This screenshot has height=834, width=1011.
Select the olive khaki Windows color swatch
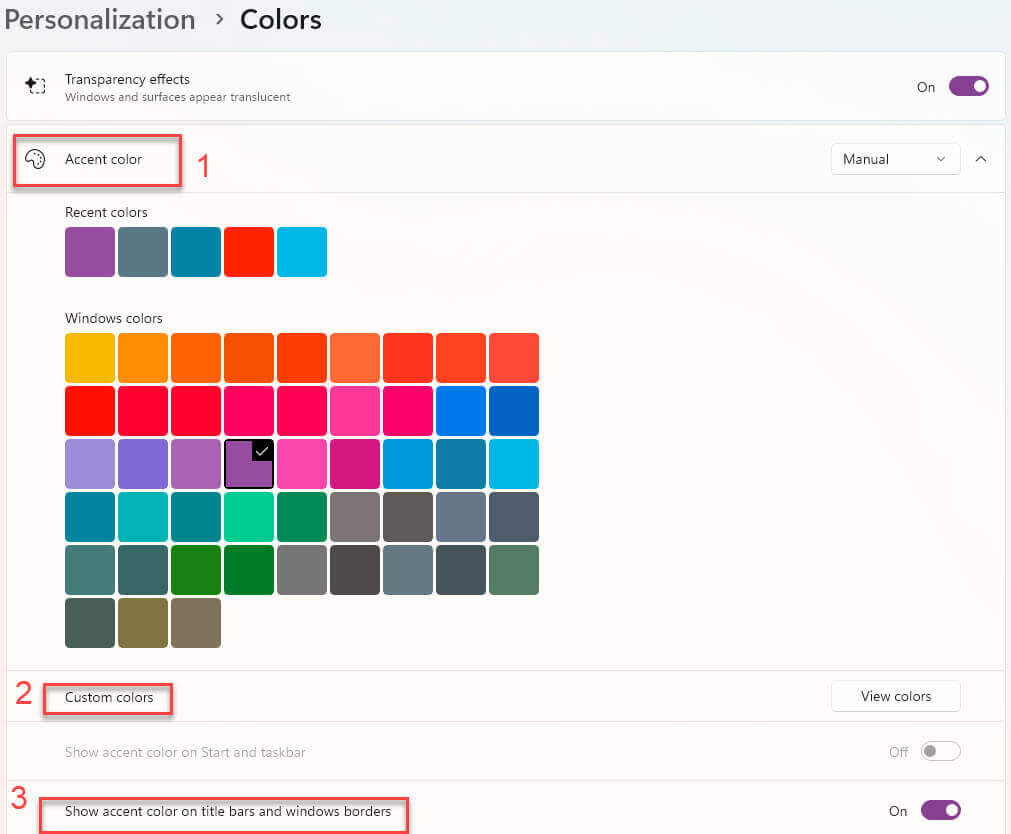coord(142,623)
